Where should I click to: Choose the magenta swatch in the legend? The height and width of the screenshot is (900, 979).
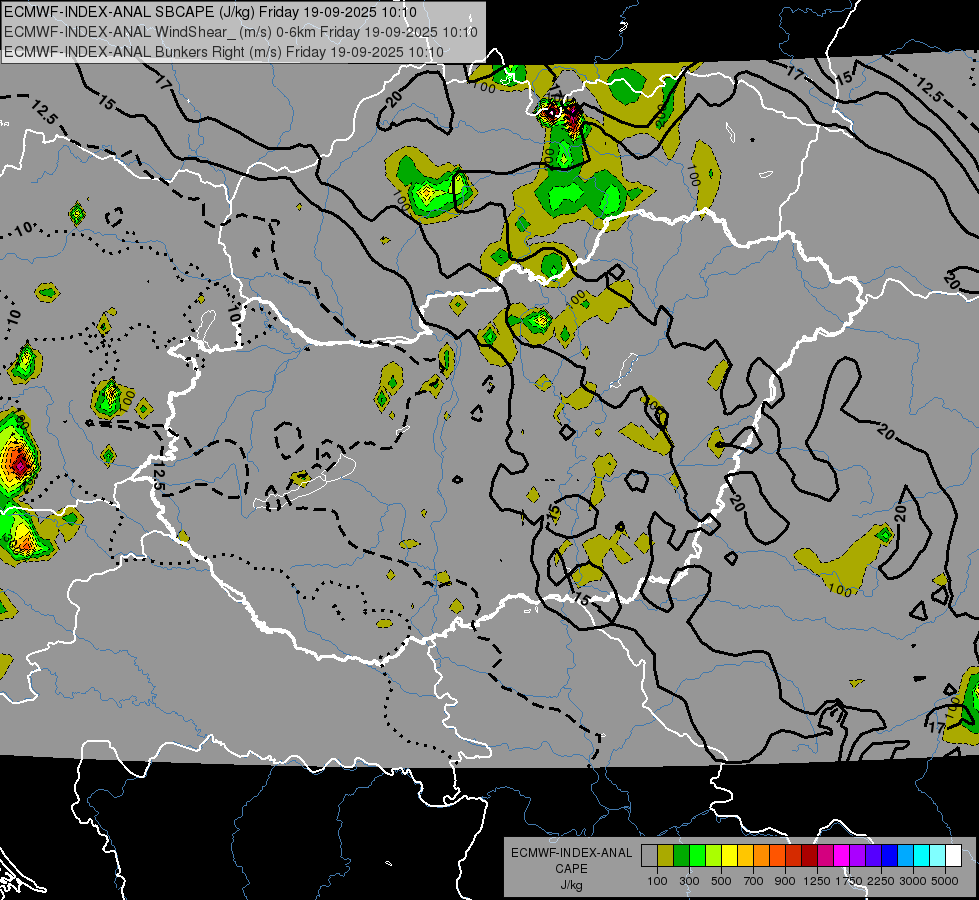[841, 856]
